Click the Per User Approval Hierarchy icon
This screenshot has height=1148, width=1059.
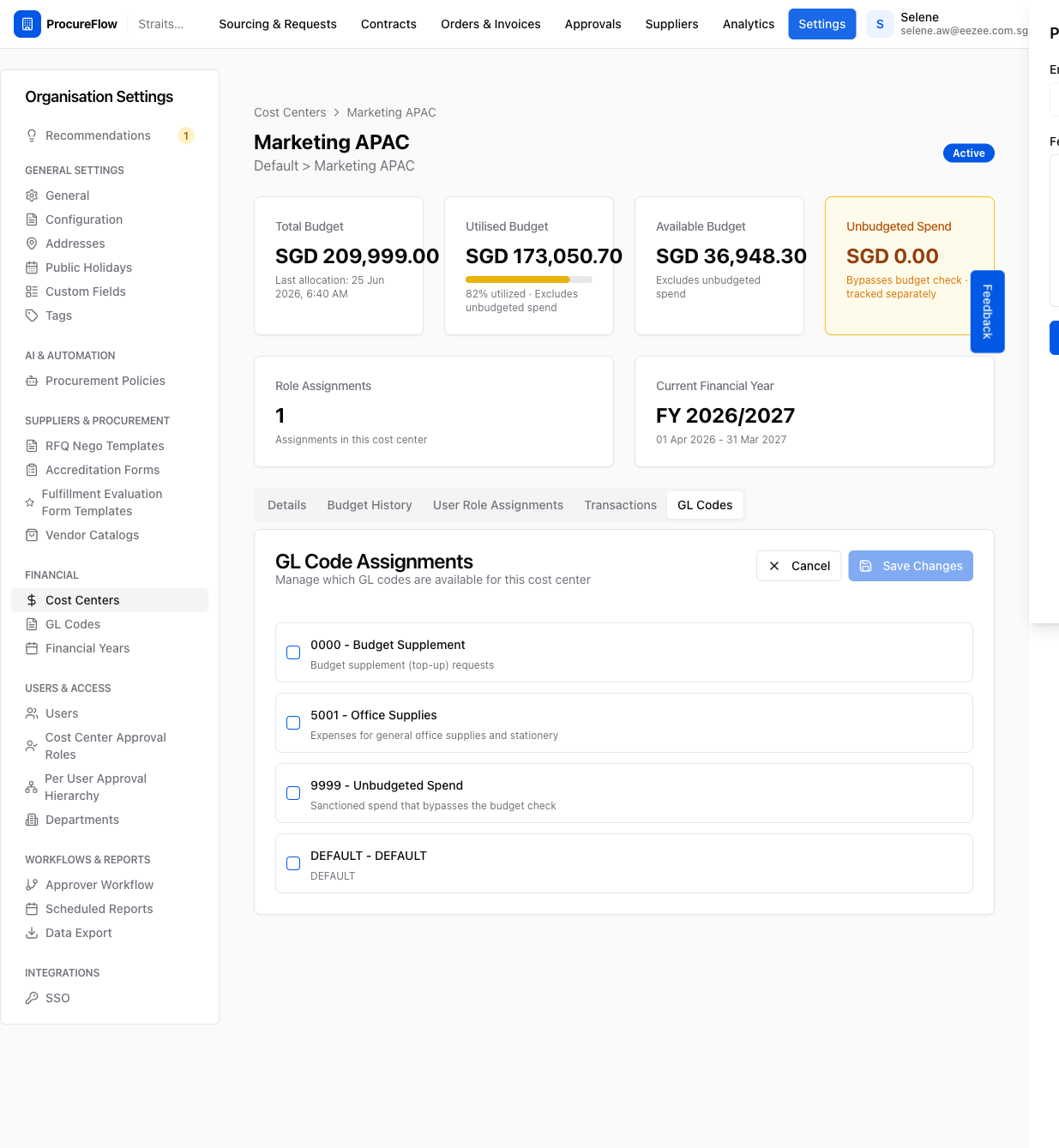pos(32,787)
